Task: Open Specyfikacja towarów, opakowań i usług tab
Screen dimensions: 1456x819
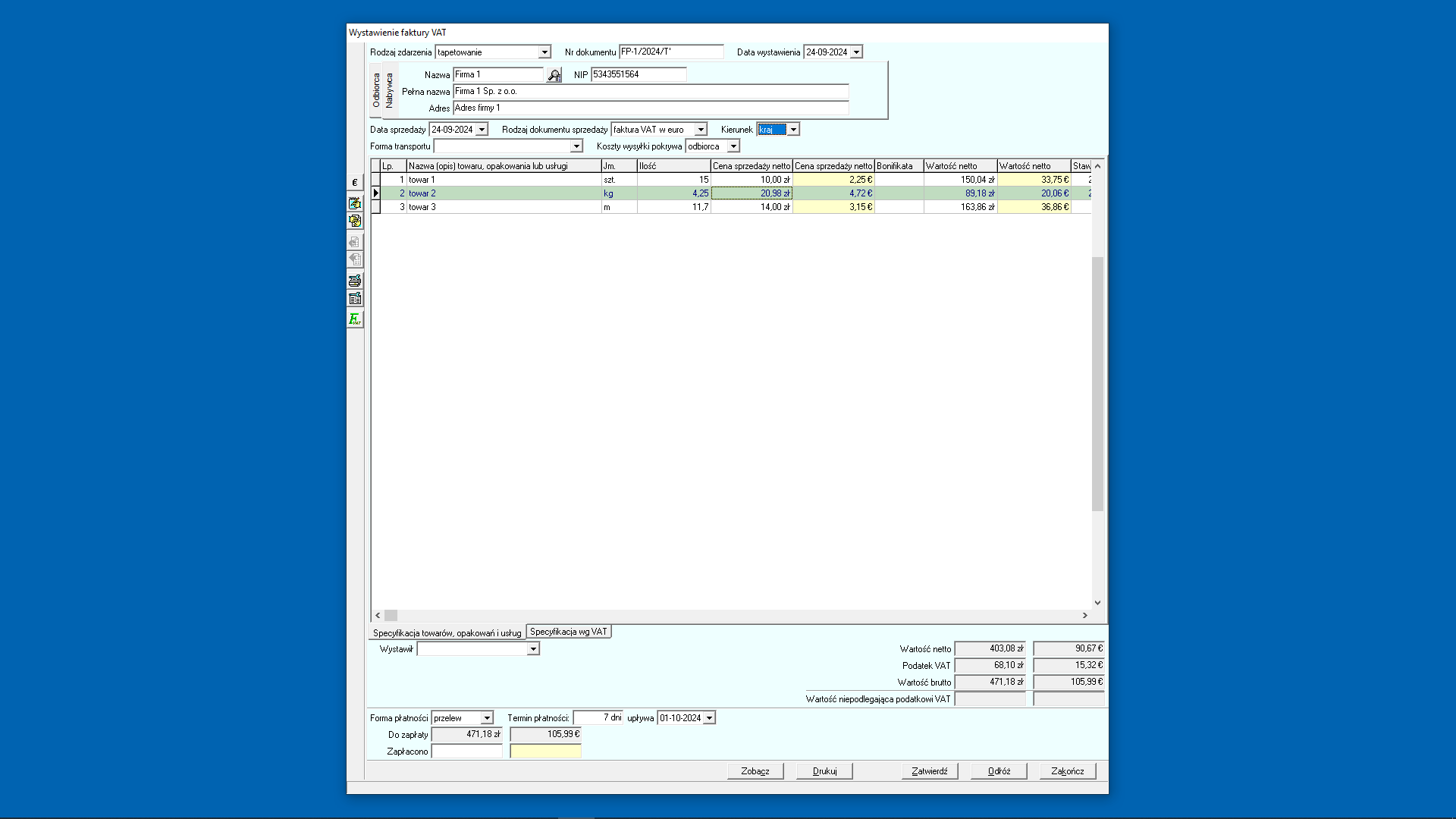Action: 447,632
